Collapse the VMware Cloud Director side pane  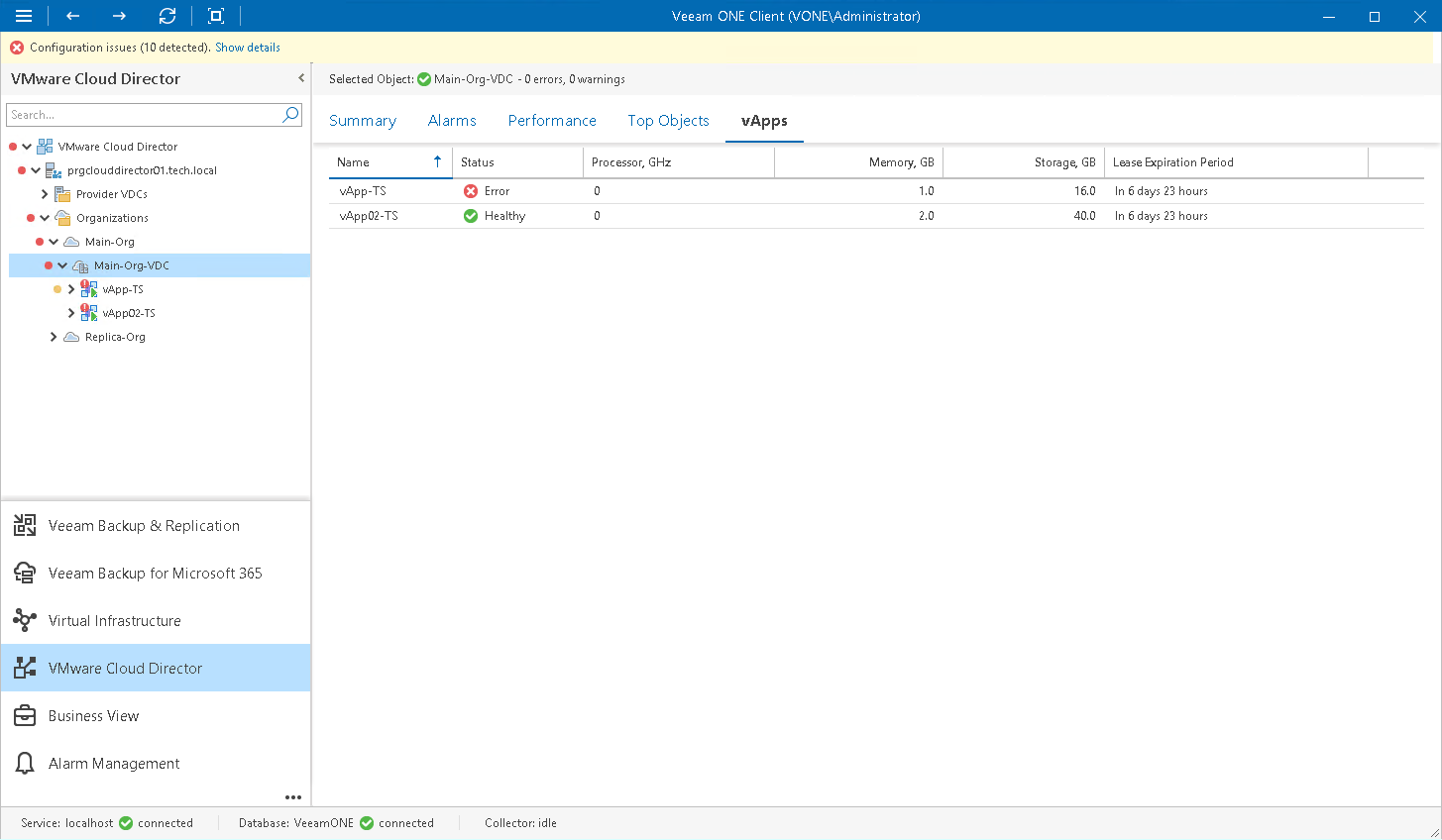(x=301, y=78)
